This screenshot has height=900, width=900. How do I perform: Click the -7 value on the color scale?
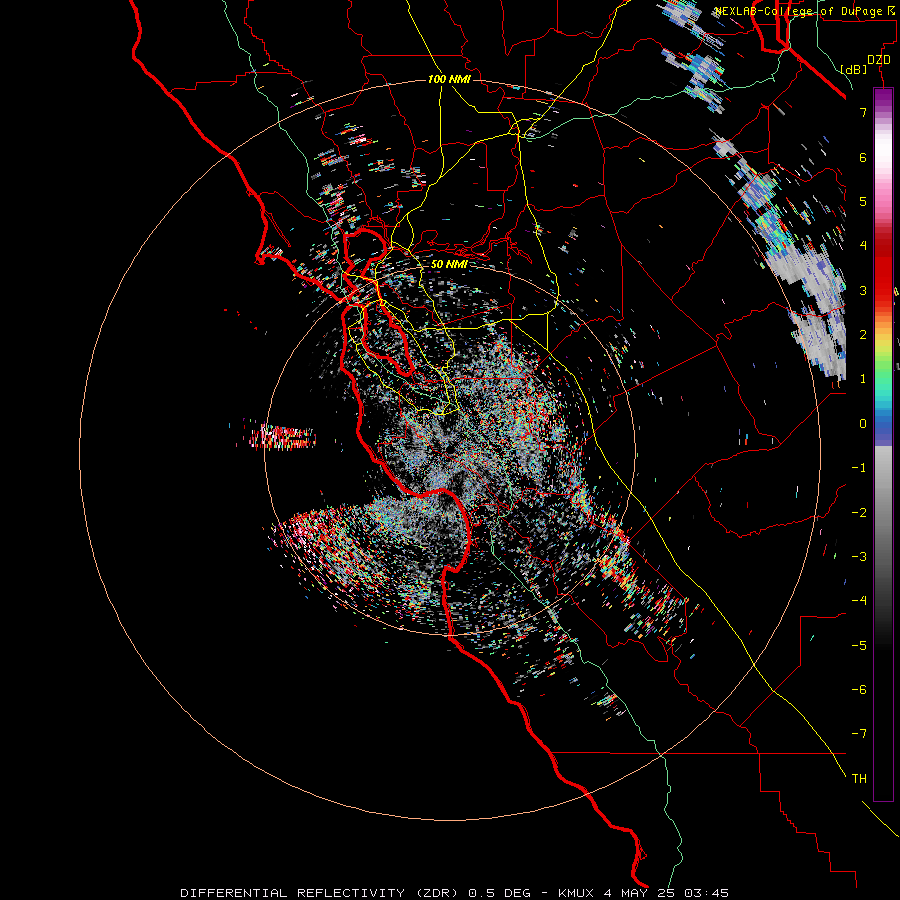click(859, 734)
